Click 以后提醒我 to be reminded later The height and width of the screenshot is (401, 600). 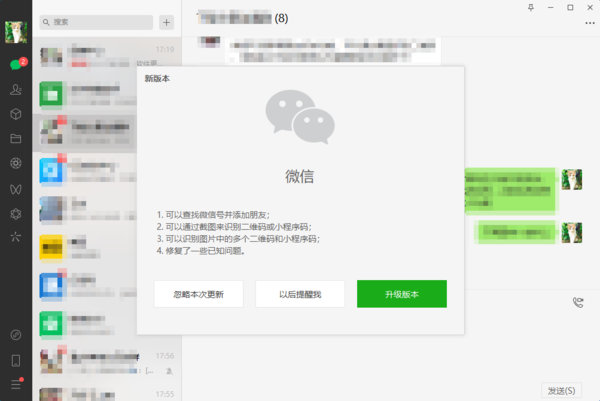300,294
